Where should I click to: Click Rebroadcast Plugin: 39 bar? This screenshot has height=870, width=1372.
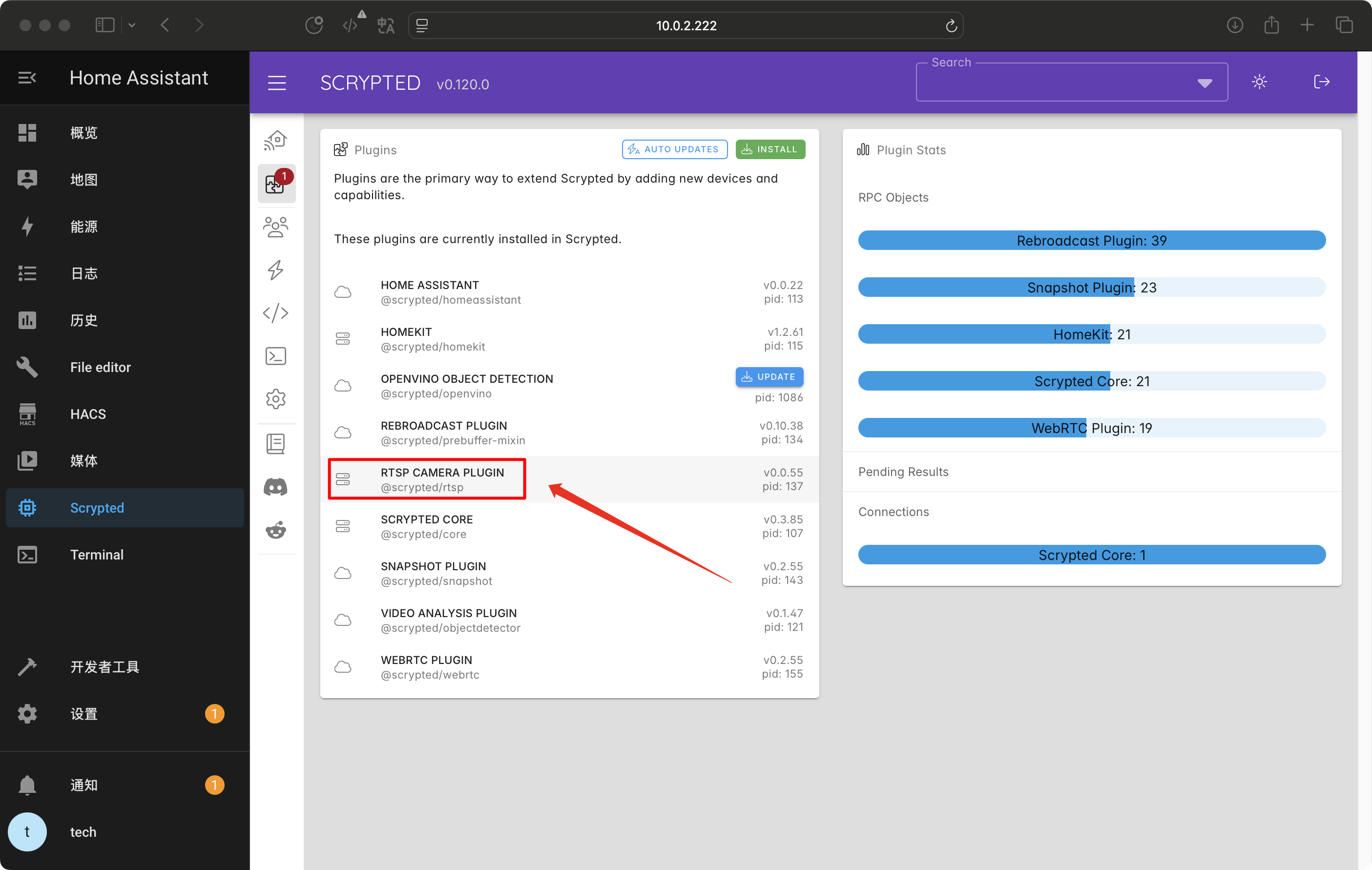click(x=1092, y=240)
